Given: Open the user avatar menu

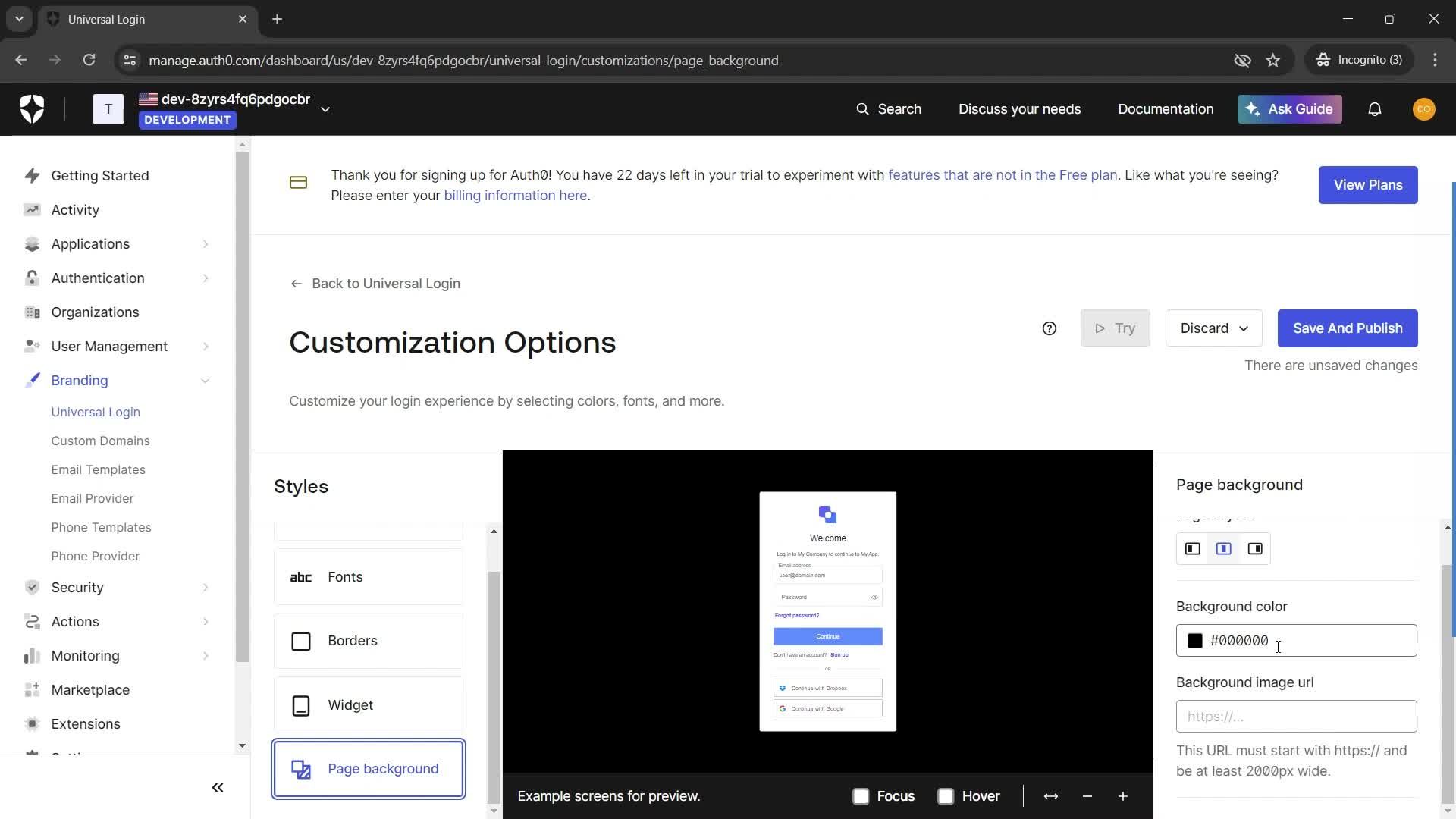Looking at the screenshot, I should (x=1423, y=109).
